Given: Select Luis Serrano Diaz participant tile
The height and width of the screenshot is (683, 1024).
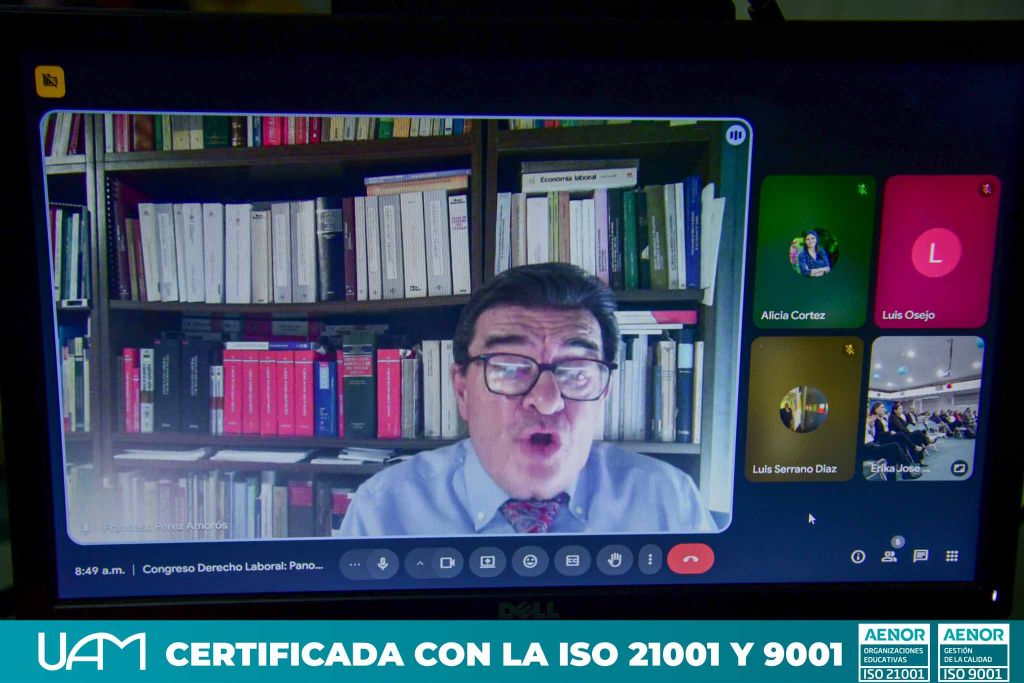Looking at the screenshot, I should pos(804,409).
